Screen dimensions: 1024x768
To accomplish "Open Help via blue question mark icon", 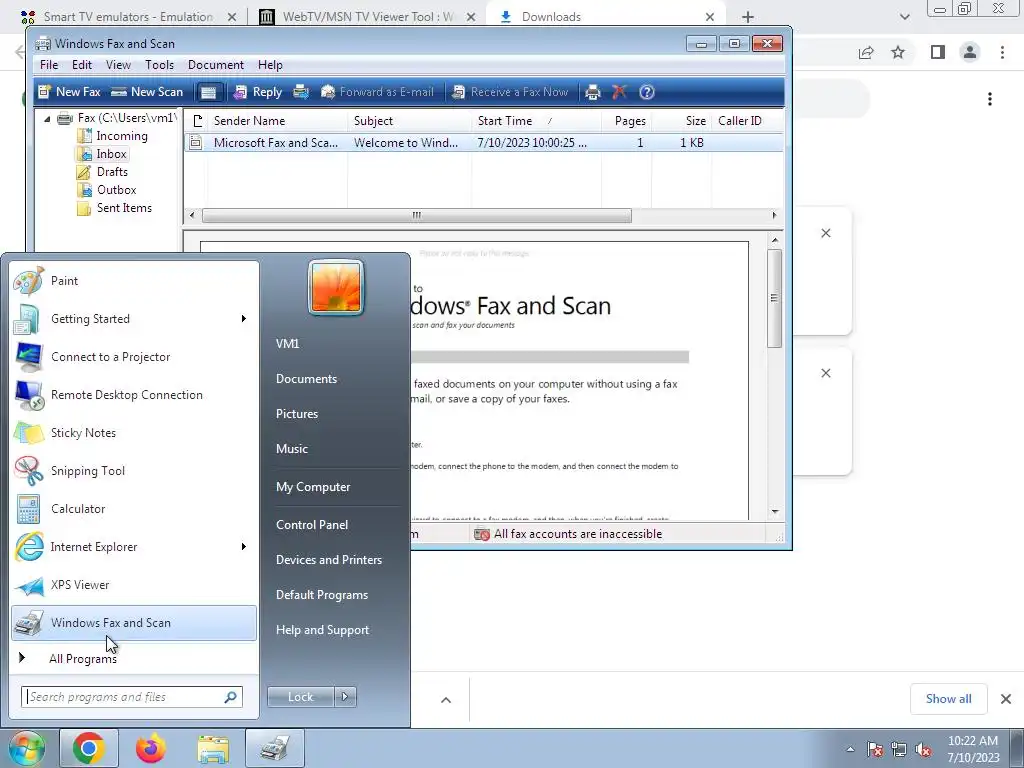I will (x=647, y=92).
